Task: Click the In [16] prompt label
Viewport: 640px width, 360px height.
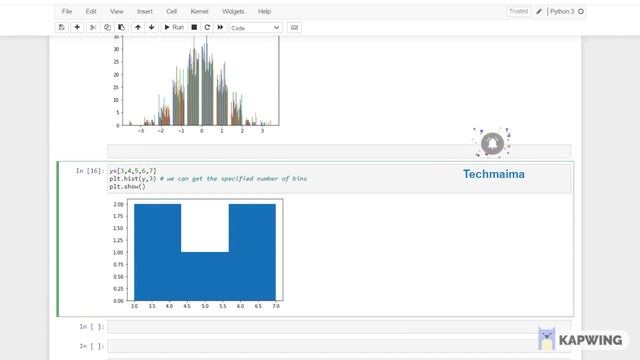Action: [x=90, y=171]
